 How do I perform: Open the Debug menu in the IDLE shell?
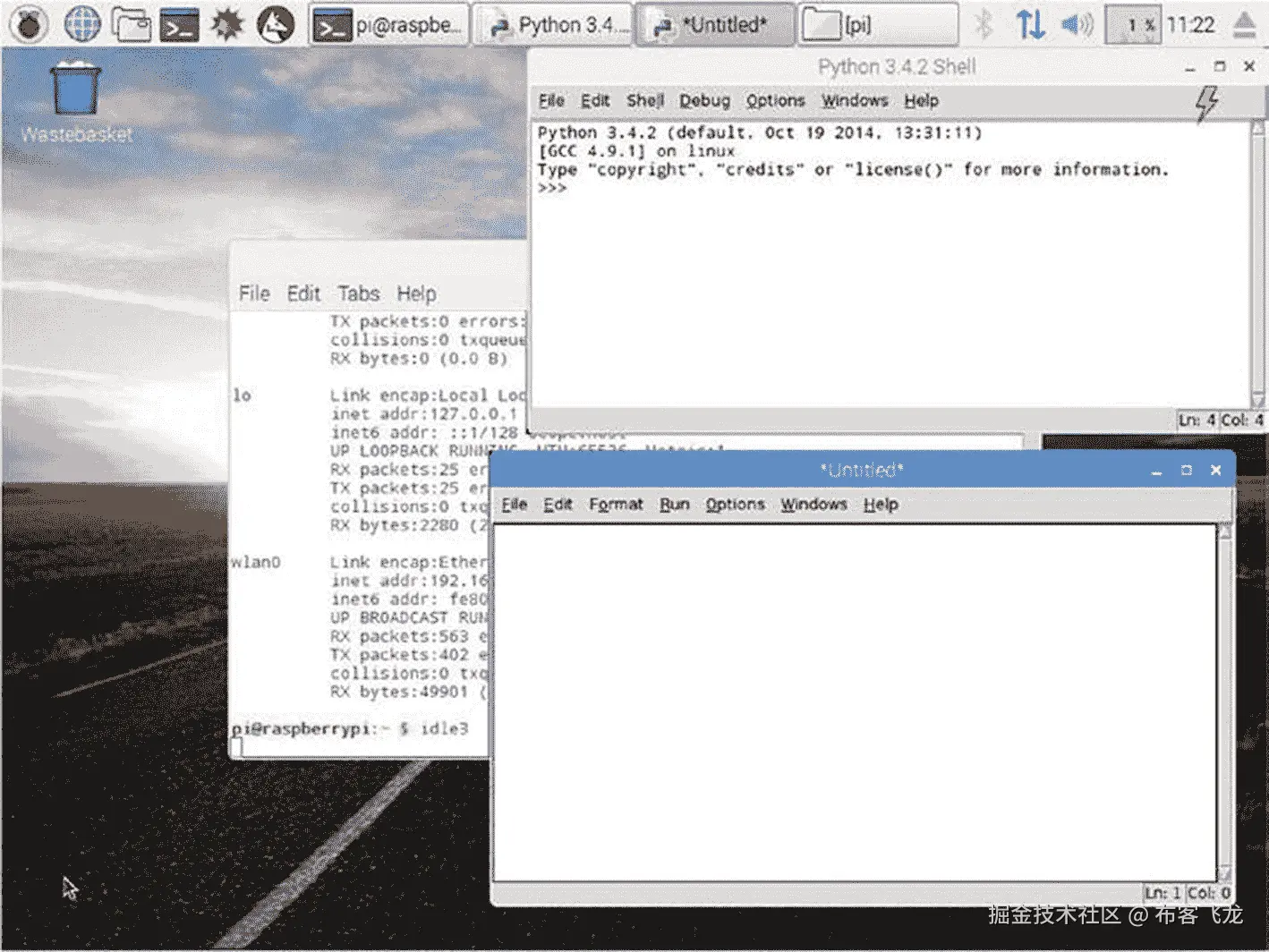click(704, 100)
